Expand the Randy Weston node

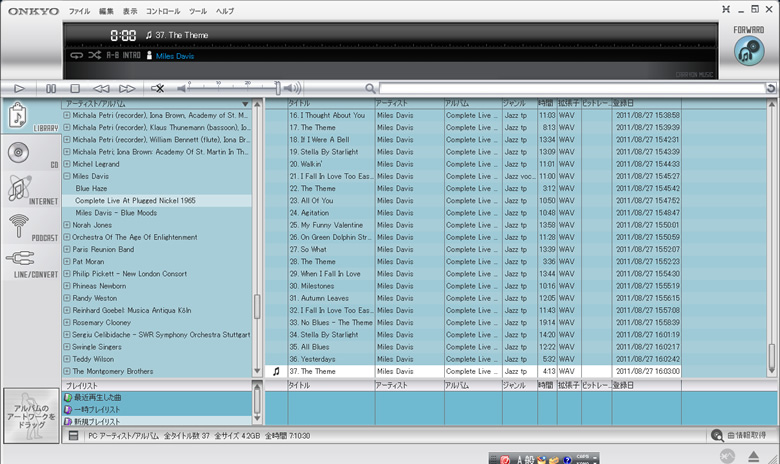coord(67,298)
